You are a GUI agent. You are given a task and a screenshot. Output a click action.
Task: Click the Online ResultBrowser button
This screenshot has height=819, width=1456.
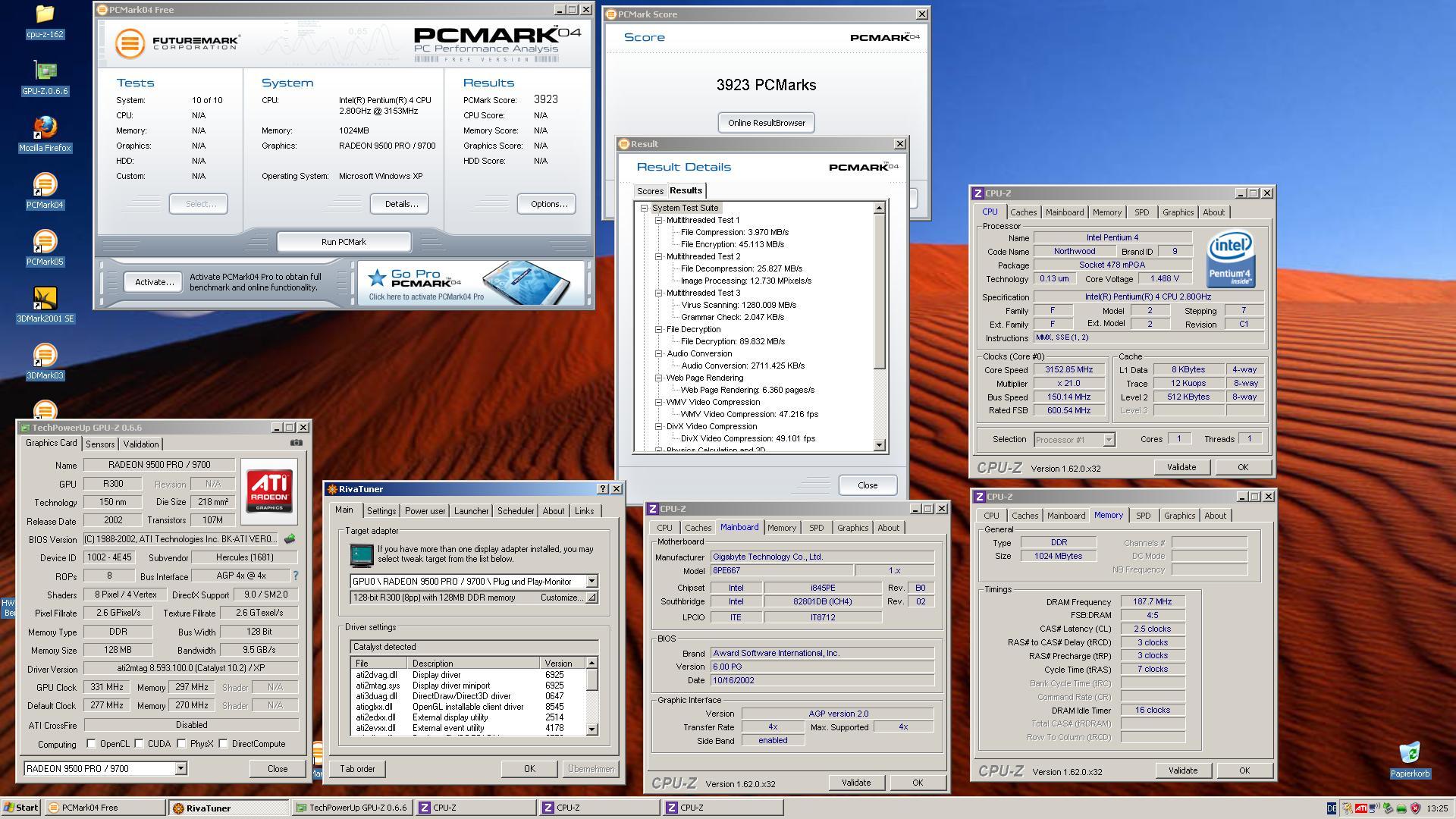point(766,123)
